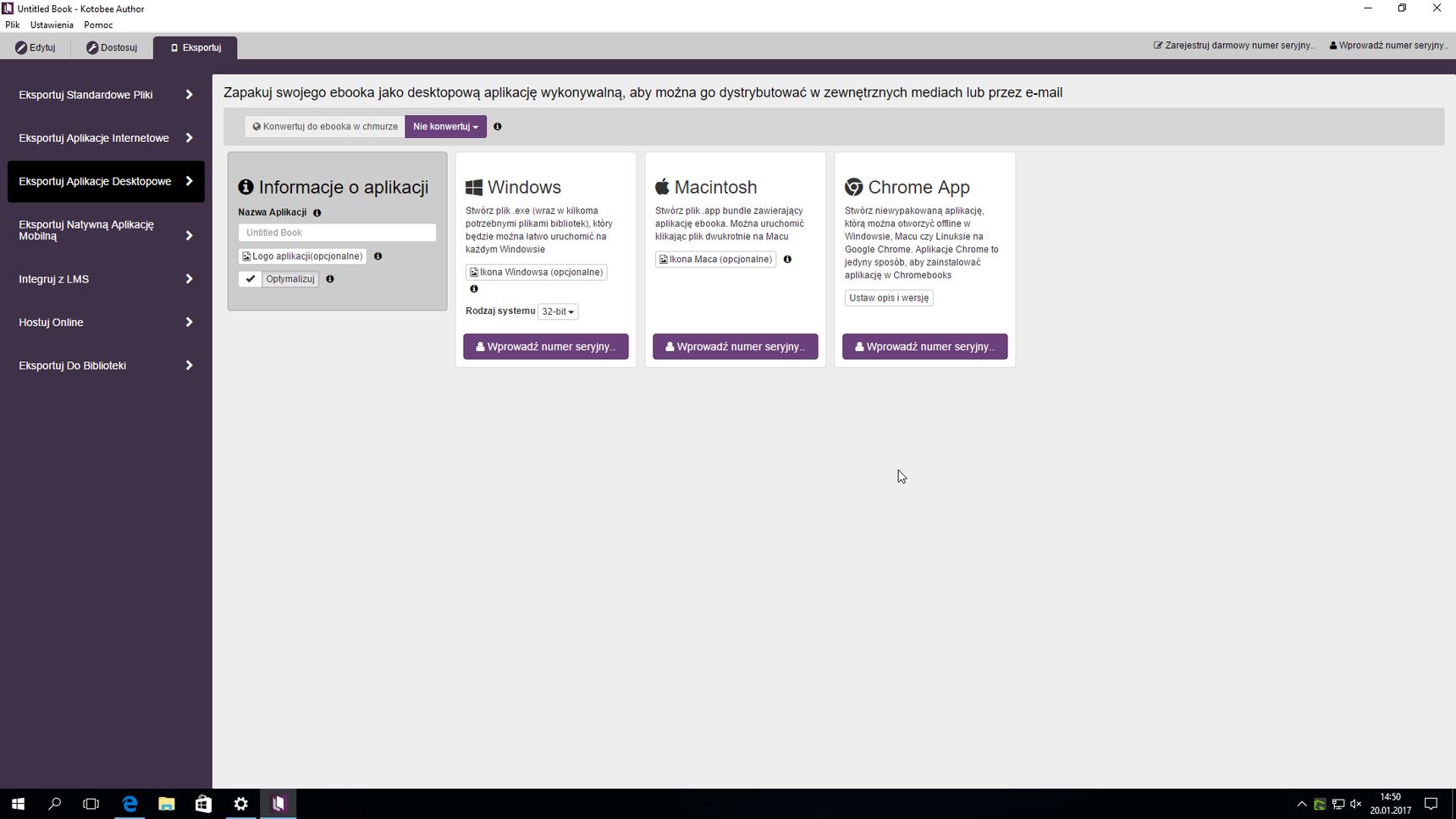Open the Pomoc menu
Screen dimensions: 1456x819
pyautogui.click(x=98, y=25)
